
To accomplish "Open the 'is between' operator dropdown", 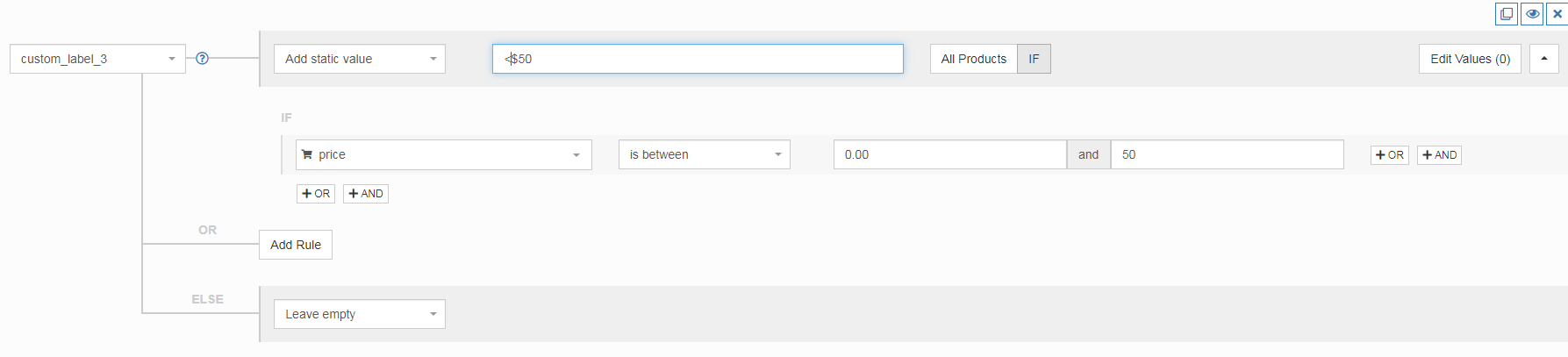I will (x=704, y=154).
